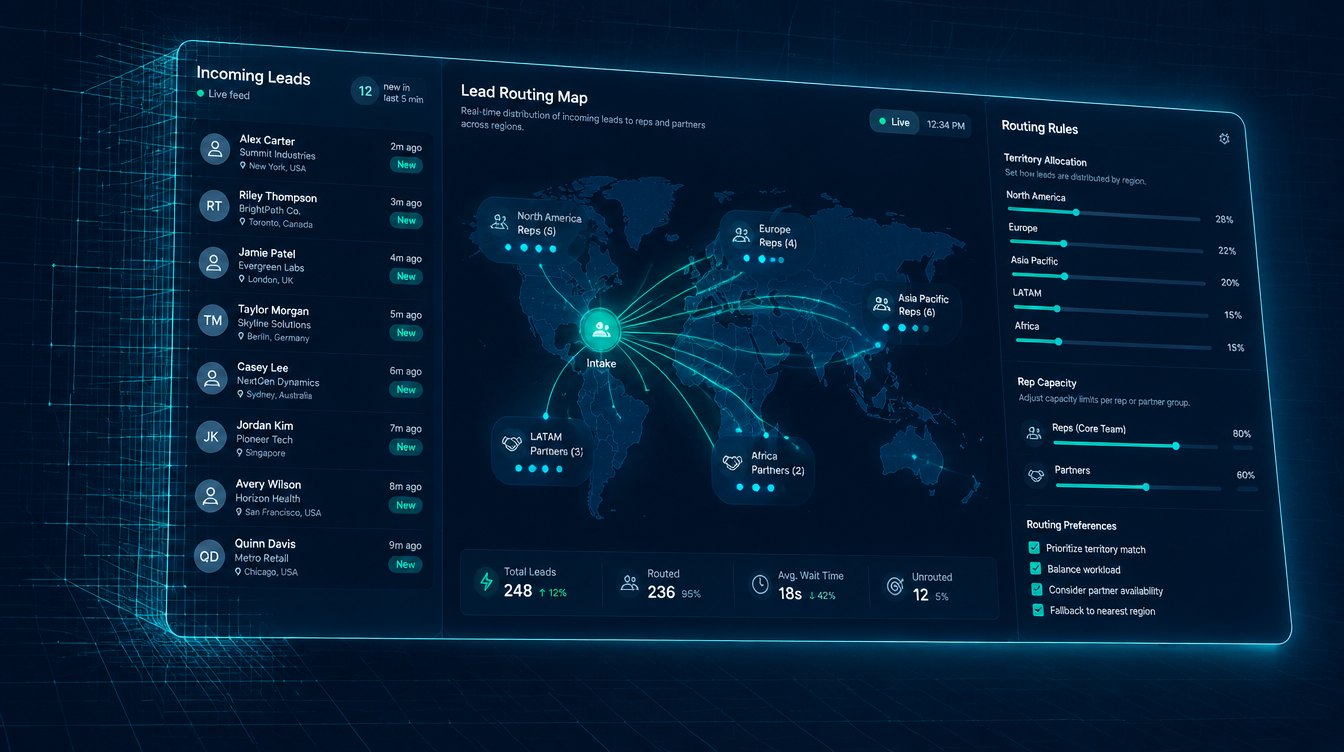The width and height of the screenshot is (1344, 752).
Task: Click the Reps (Core Team) capacity icon
Action: point(1034,433)
